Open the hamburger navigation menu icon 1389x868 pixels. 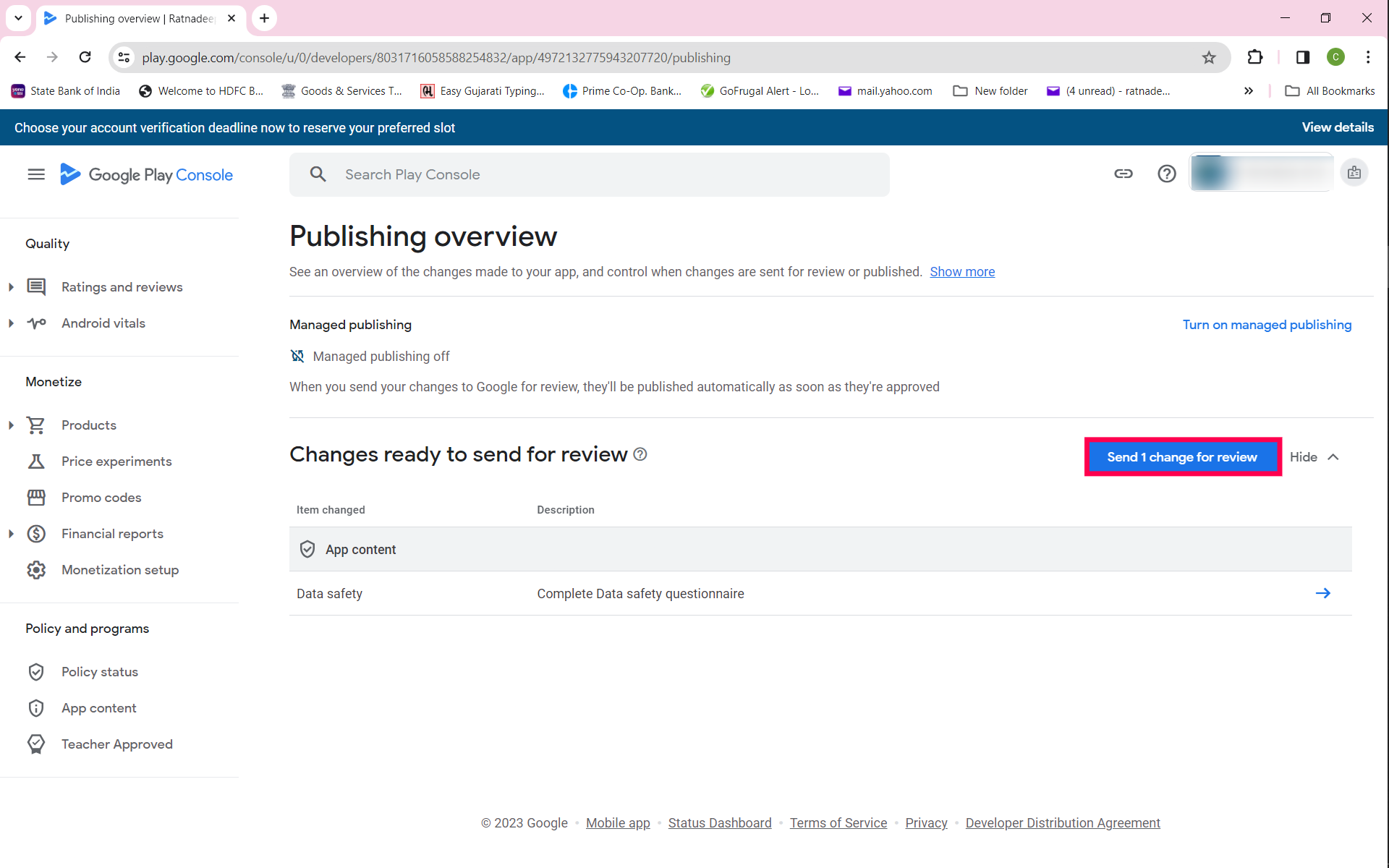(x=36, y=174)
